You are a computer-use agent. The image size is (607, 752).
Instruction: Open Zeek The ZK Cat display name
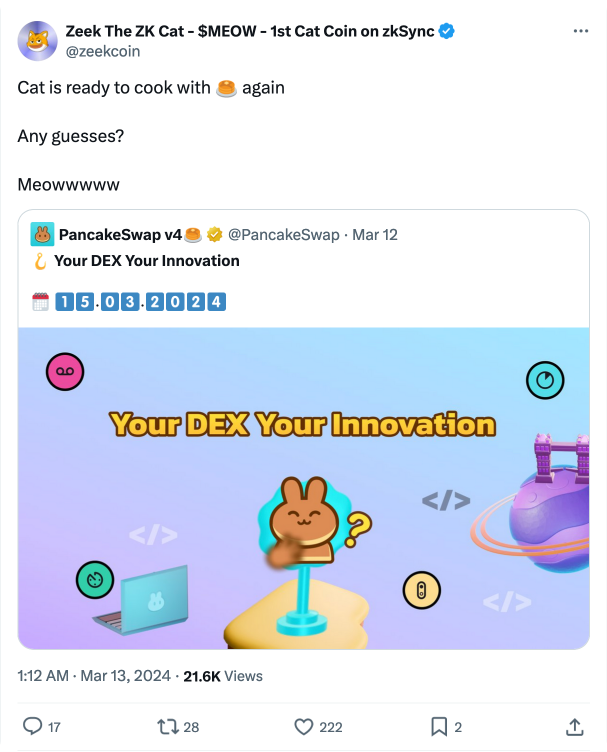249,31
